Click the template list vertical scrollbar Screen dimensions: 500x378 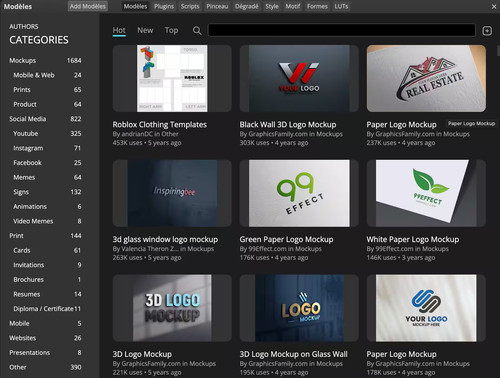[x=498, y=51]
